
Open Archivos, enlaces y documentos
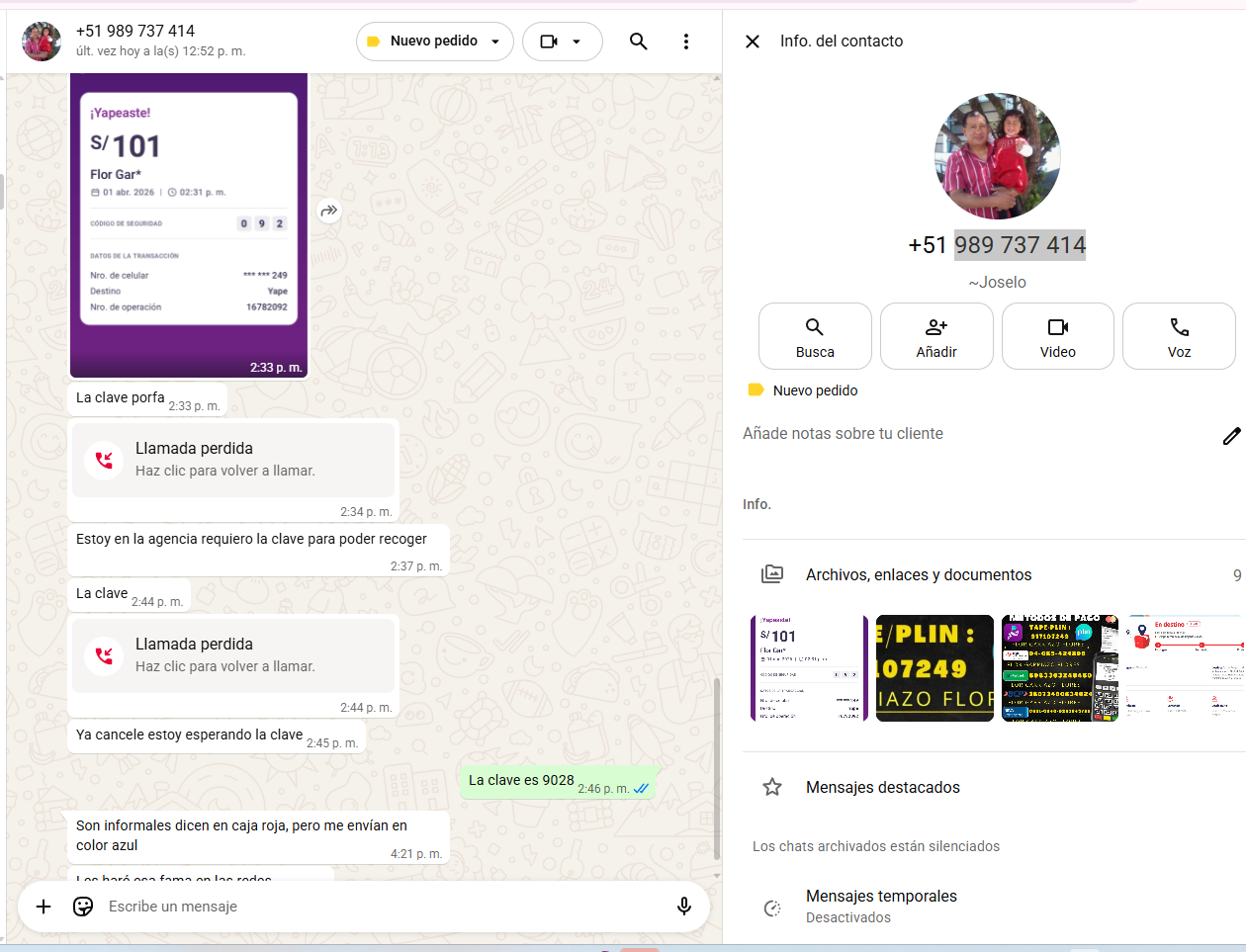(x=918, y=574)
